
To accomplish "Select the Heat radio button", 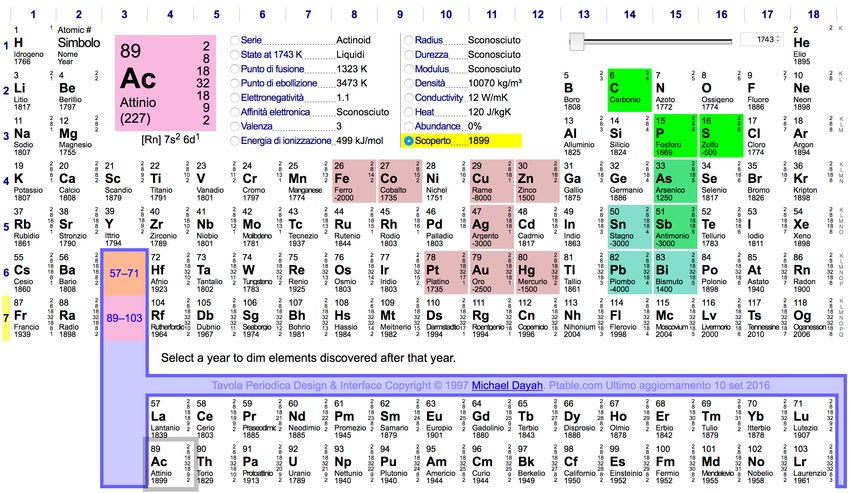I will coord(409,112).
